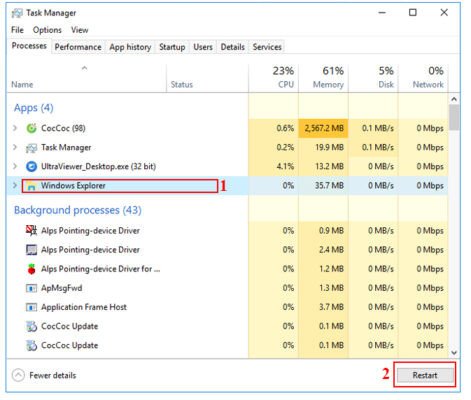Switch to the Processes tab
Image resolution: width=471 pixels, height=400 pixels.
(29, 46)
